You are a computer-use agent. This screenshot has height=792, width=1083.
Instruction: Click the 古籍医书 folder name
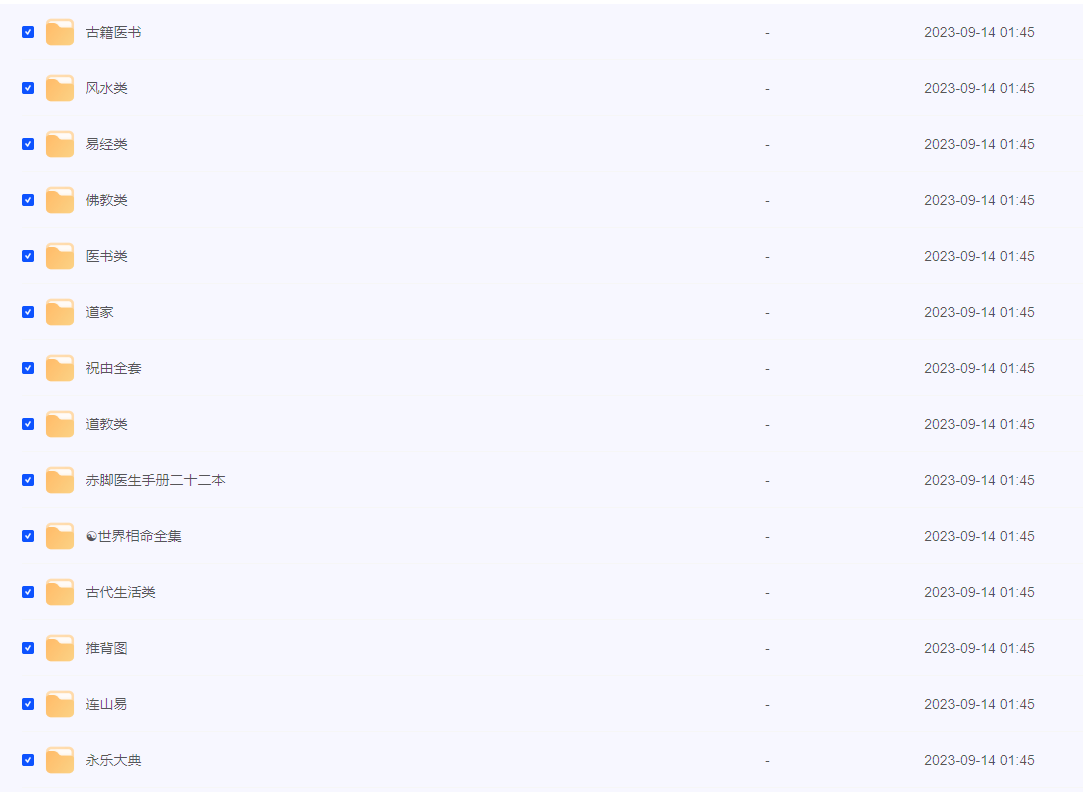pos(114,32)
